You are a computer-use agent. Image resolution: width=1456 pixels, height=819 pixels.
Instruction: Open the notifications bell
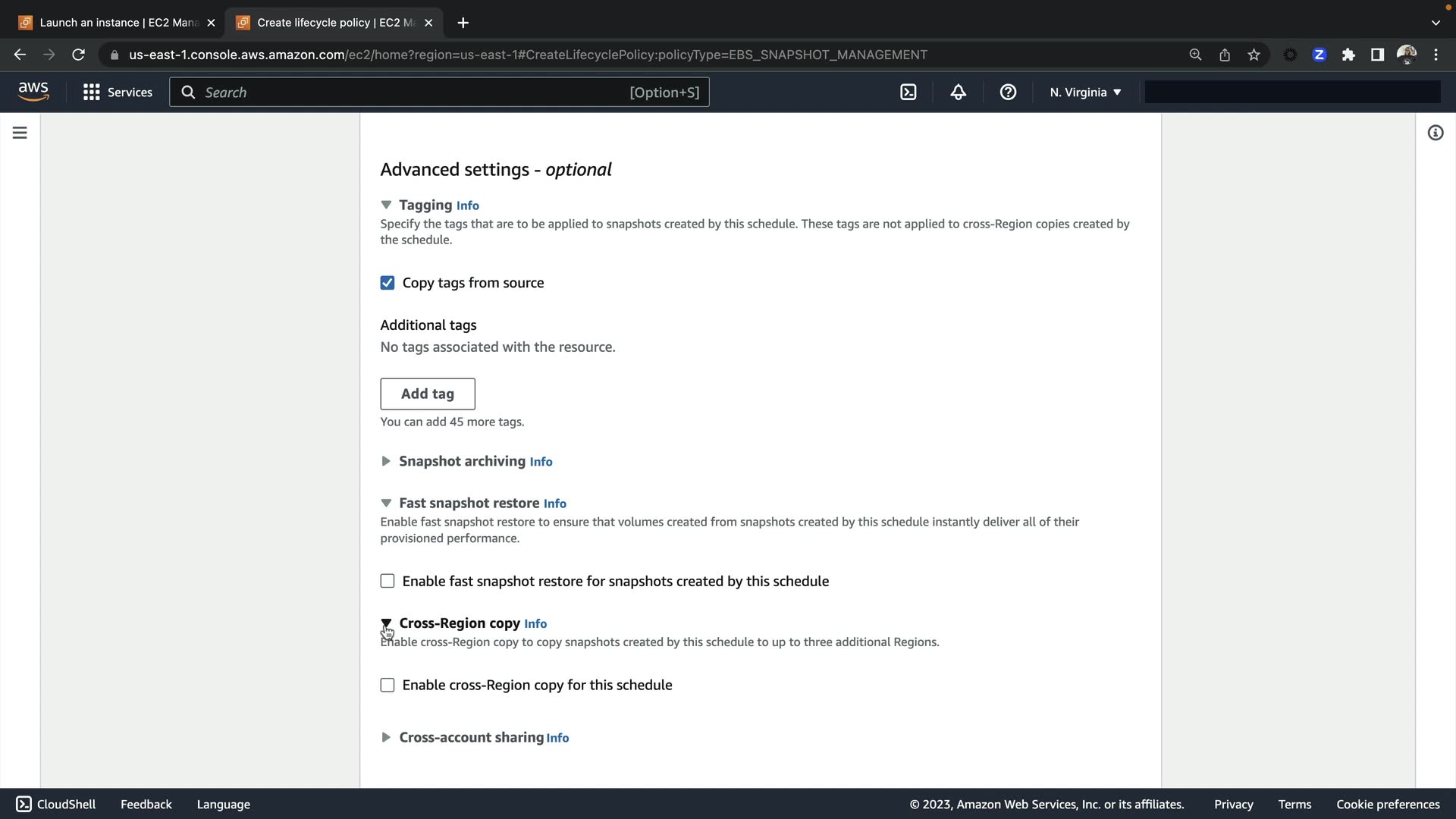[958, 93]
